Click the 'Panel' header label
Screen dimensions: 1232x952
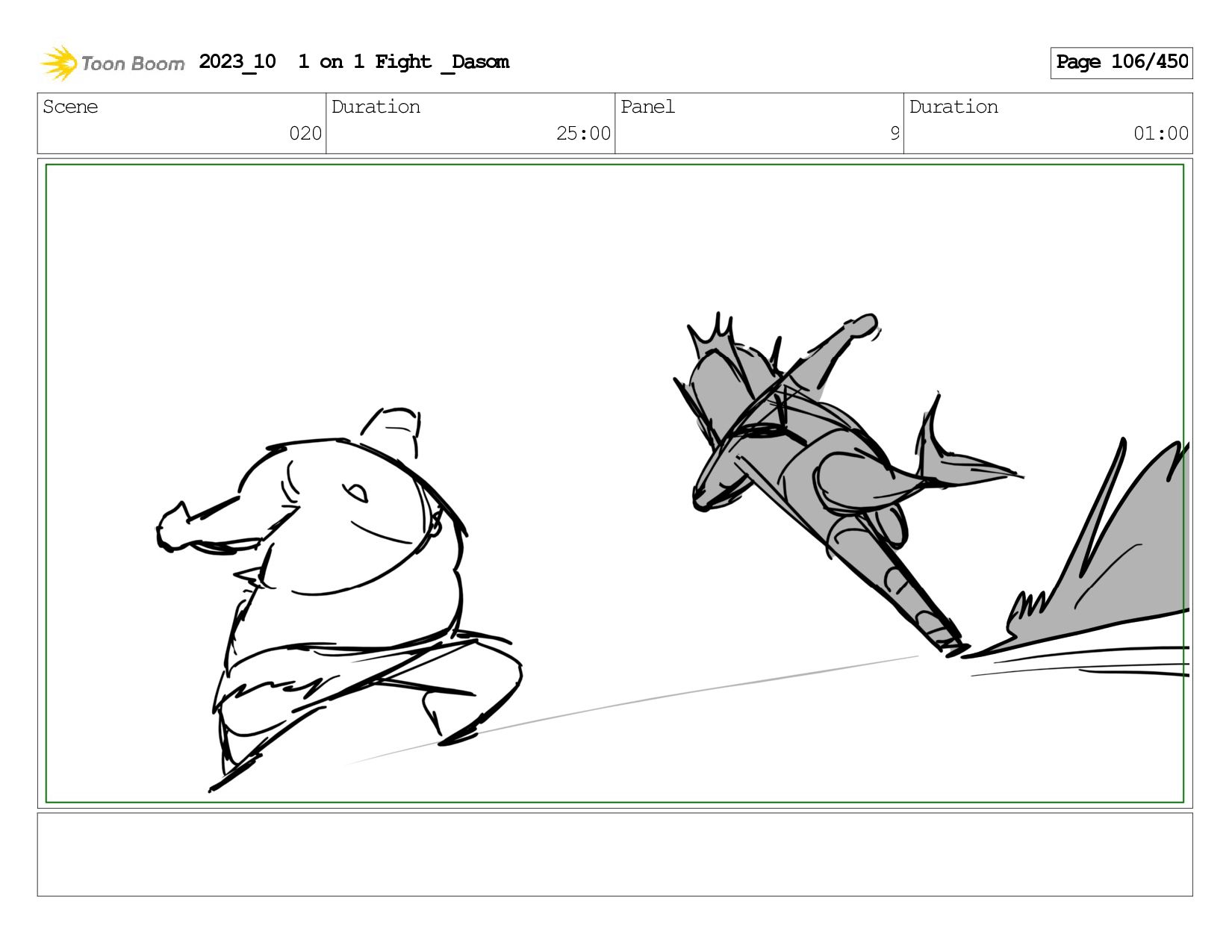[x=647, y=107]
